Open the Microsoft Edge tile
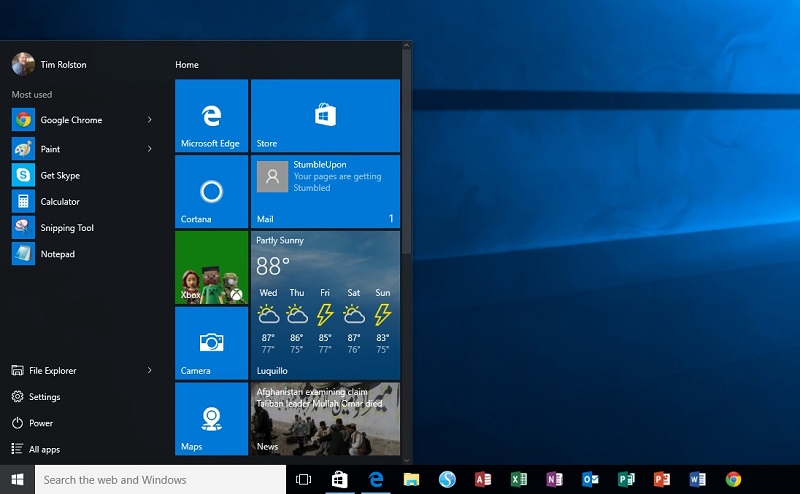 (211, 116)
